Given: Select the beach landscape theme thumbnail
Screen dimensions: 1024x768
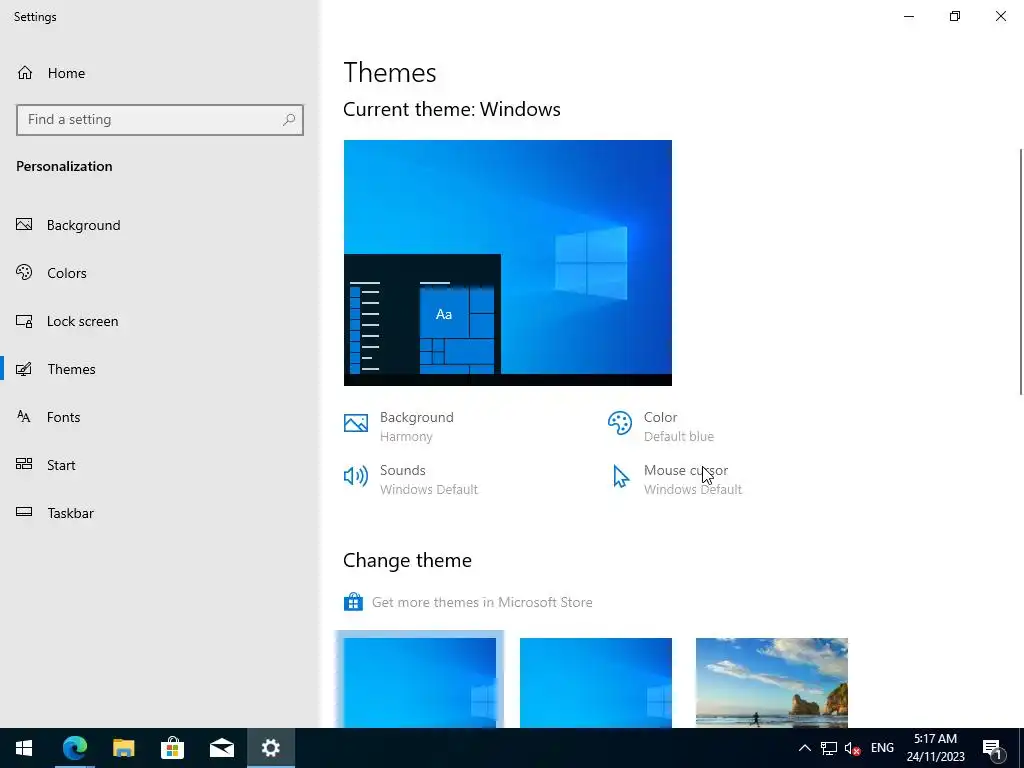Looking at the screenshot, I should pyautogui.click(x=772, y=682).
